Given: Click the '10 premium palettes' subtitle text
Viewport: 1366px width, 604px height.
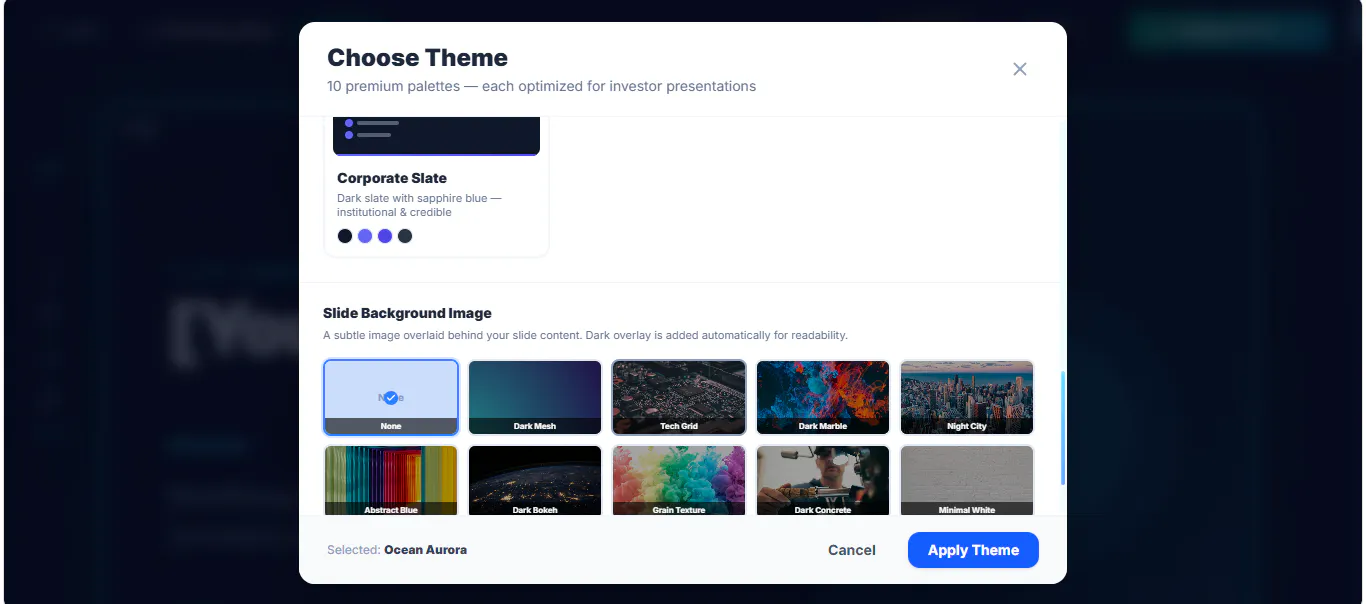Looking at the screenshot, I should coord(541,86).
